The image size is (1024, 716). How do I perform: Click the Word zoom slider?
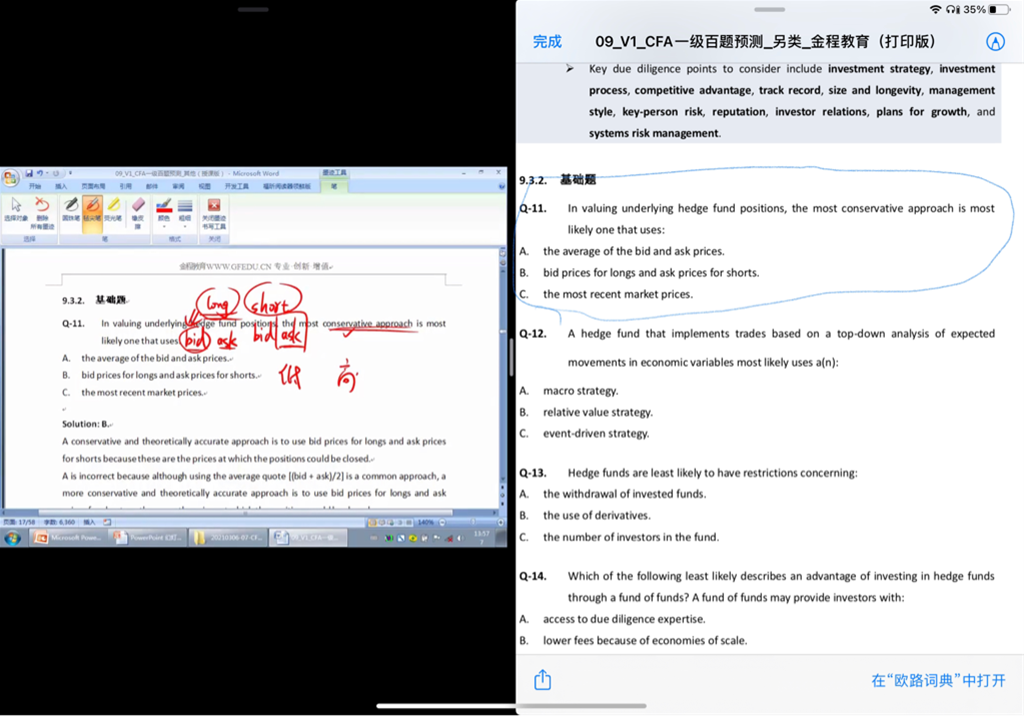pyautogui.click(x=472, y=523)
